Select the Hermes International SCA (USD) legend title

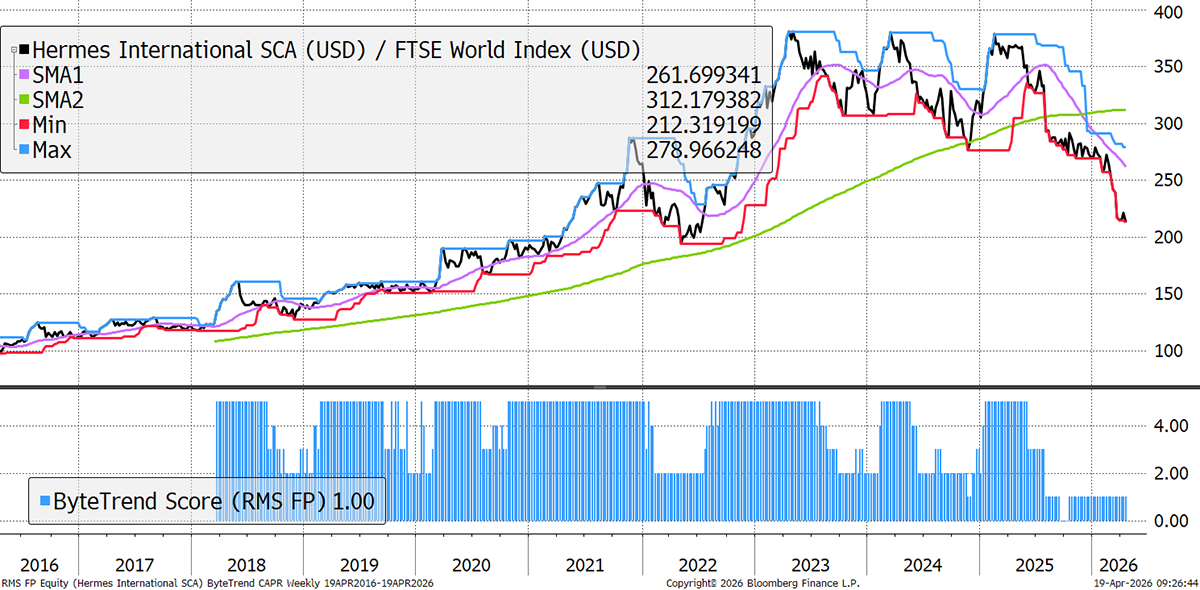click(336, 50)
